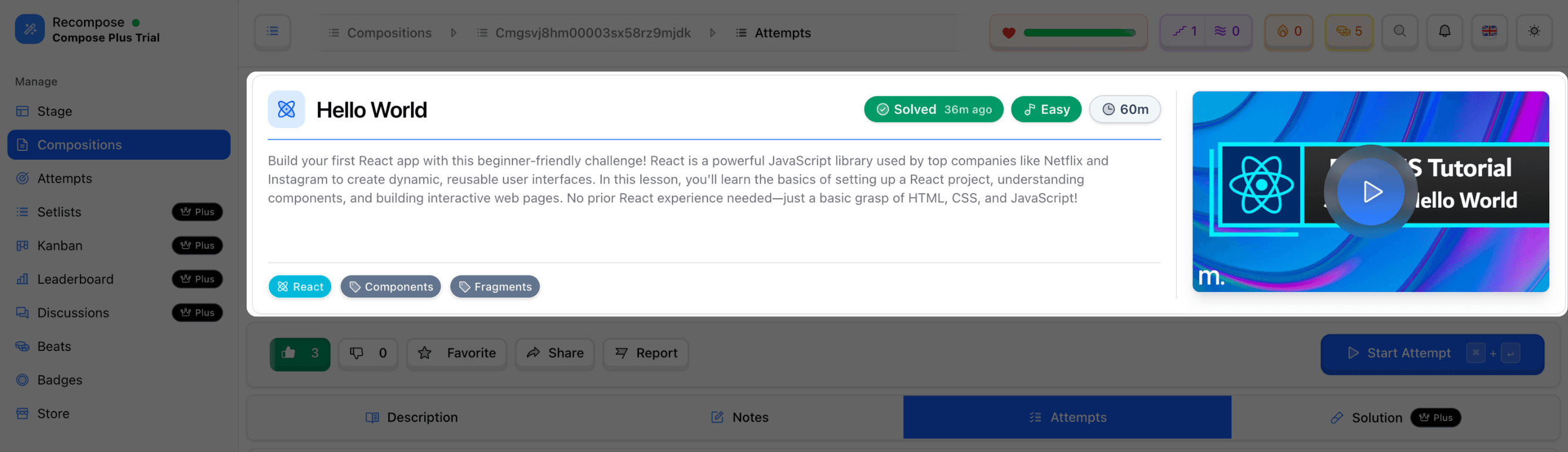Viewport: 1568px width, 452px height.
Task: Open the language flag selector
Action: pos(1489,32)
